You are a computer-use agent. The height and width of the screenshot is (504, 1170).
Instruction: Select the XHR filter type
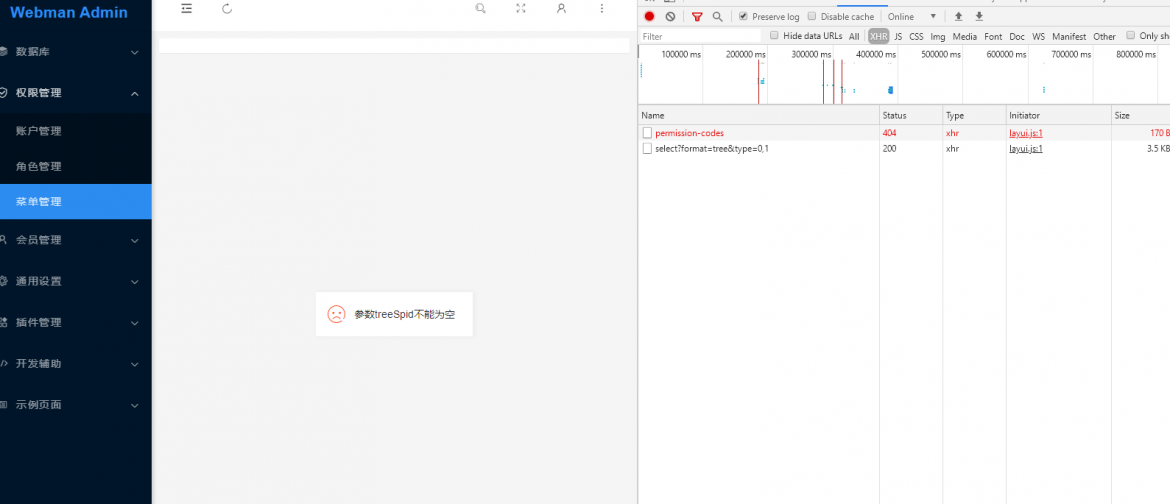coord(878,37)
